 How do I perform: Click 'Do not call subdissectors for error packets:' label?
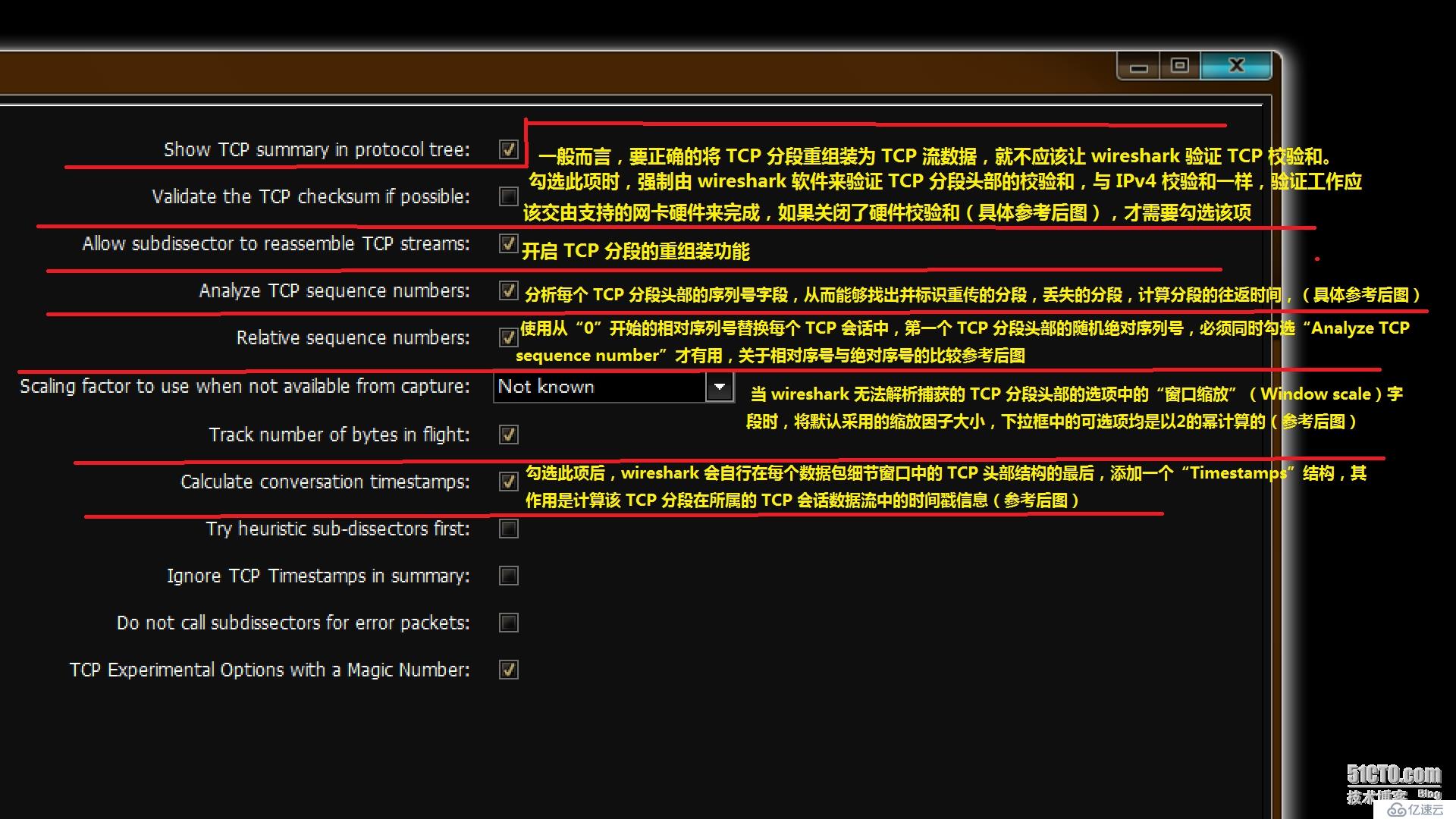tap(293, 623)
